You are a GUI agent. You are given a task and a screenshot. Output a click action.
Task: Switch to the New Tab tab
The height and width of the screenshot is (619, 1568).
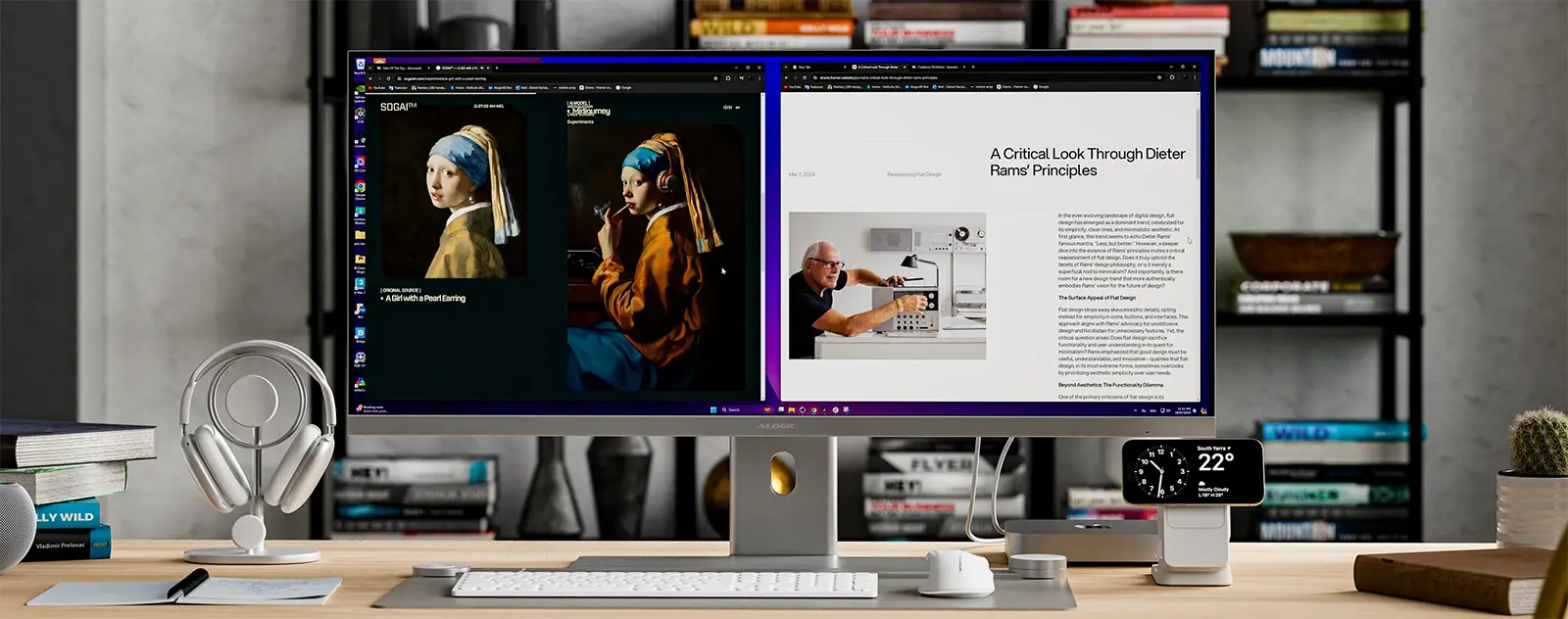[806, 67]
